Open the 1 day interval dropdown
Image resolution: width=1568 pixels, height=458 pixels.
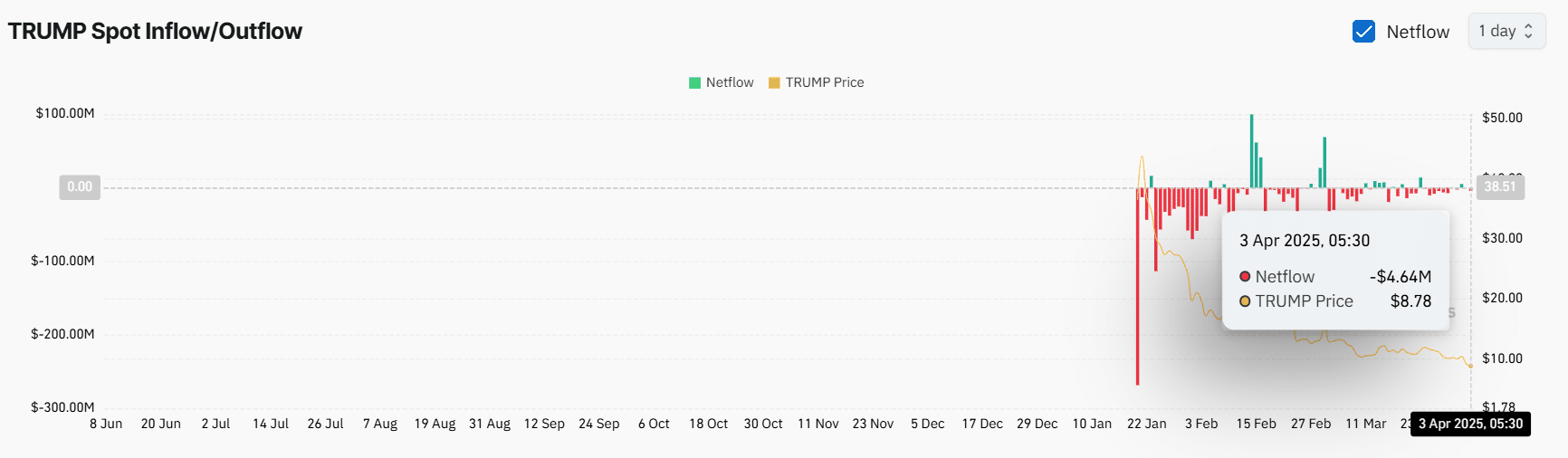[x=1506, y=32]
